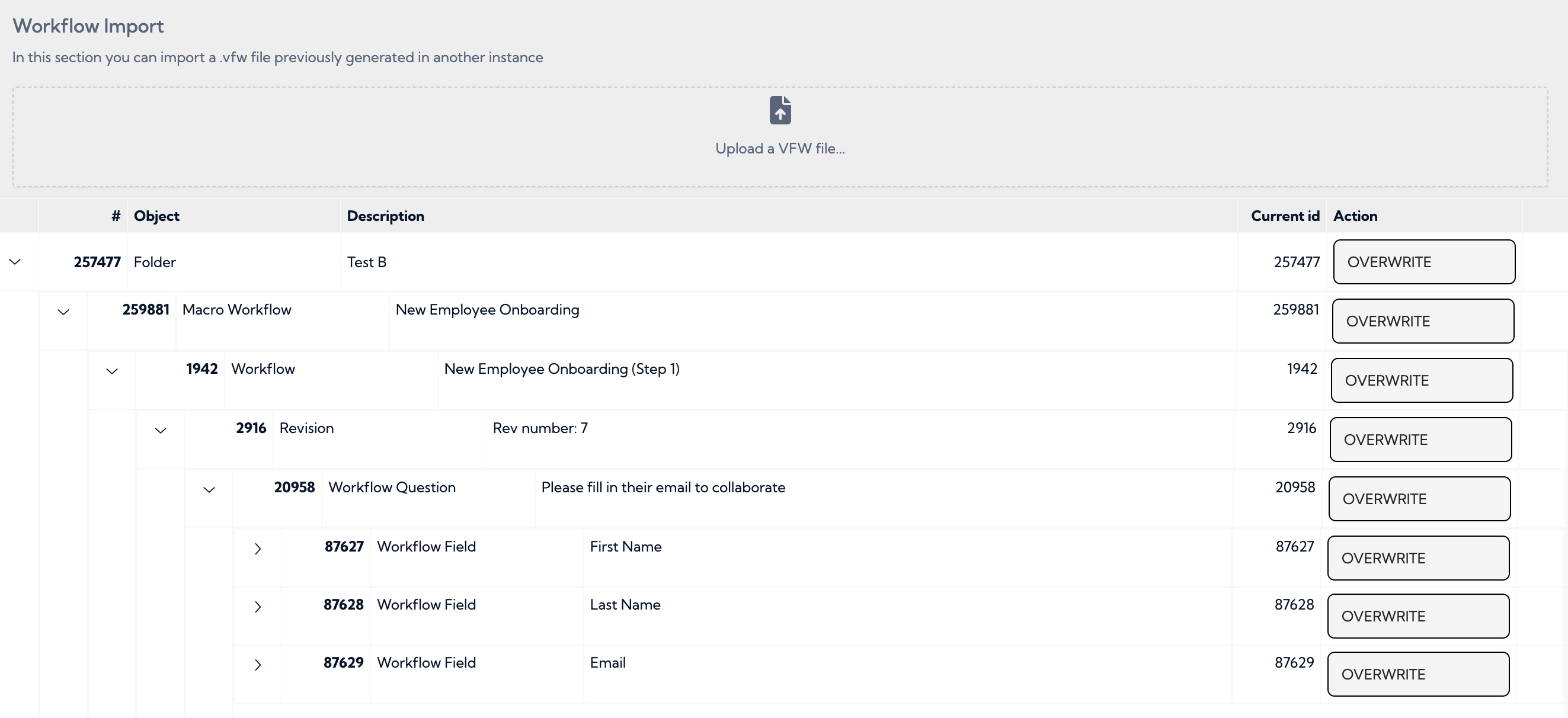Expand the Last Name workflow field
The height and width of the screenshot is (718, 1568).
[258, 607]
